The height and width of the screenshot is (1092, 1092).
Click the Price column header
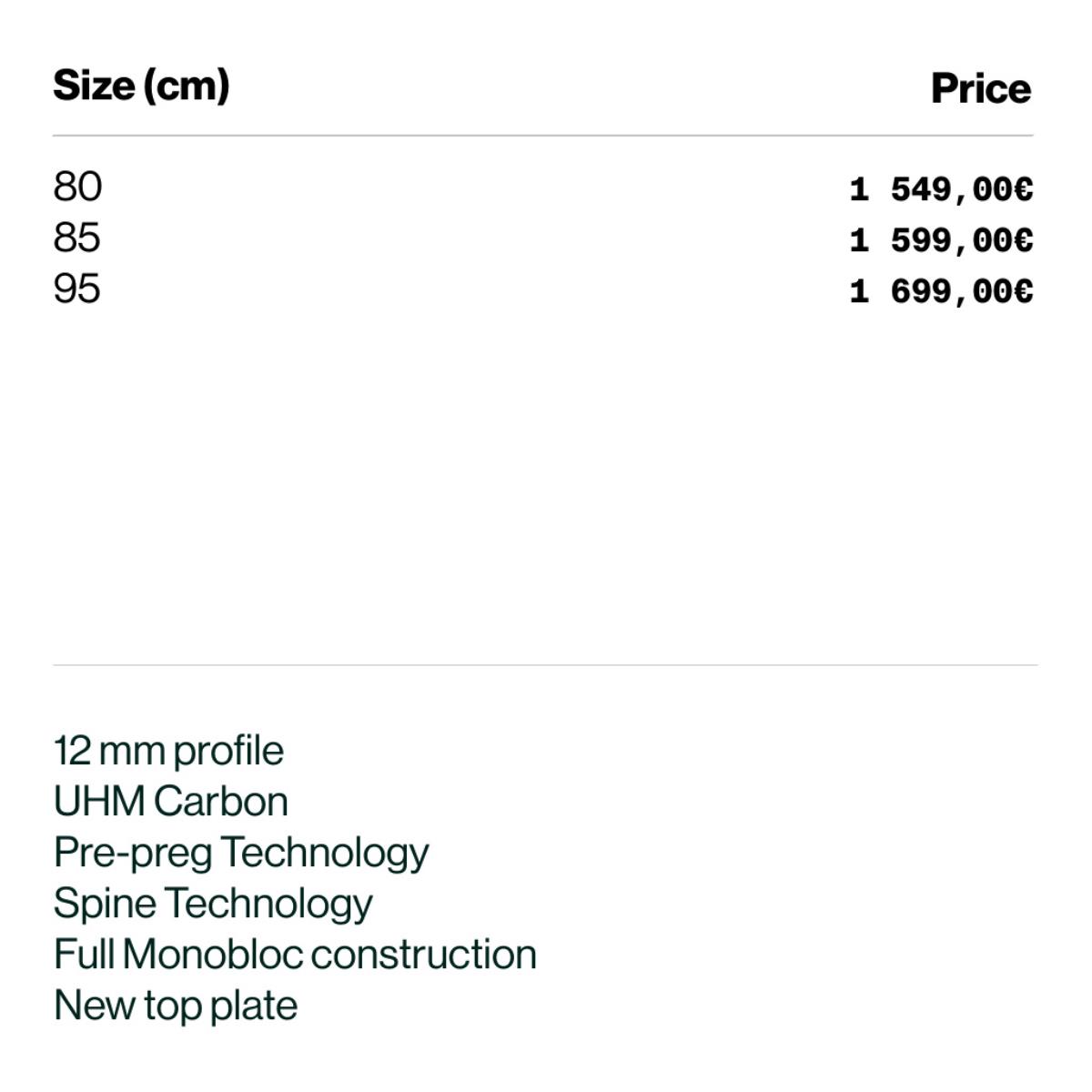coord(980,88)
